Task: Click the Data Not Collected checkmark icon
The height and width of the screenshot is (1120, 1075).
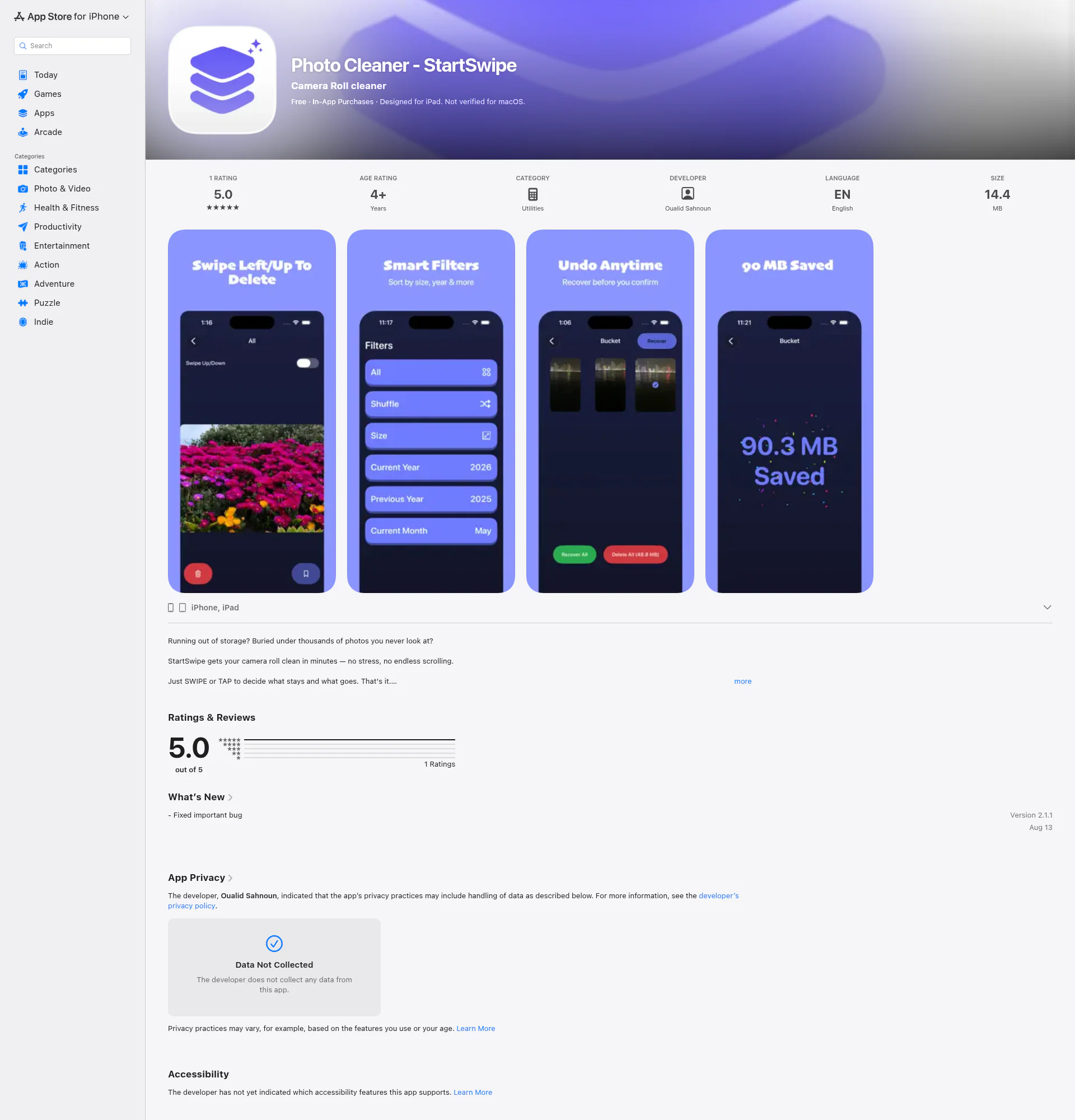Action: pos(274,944)
